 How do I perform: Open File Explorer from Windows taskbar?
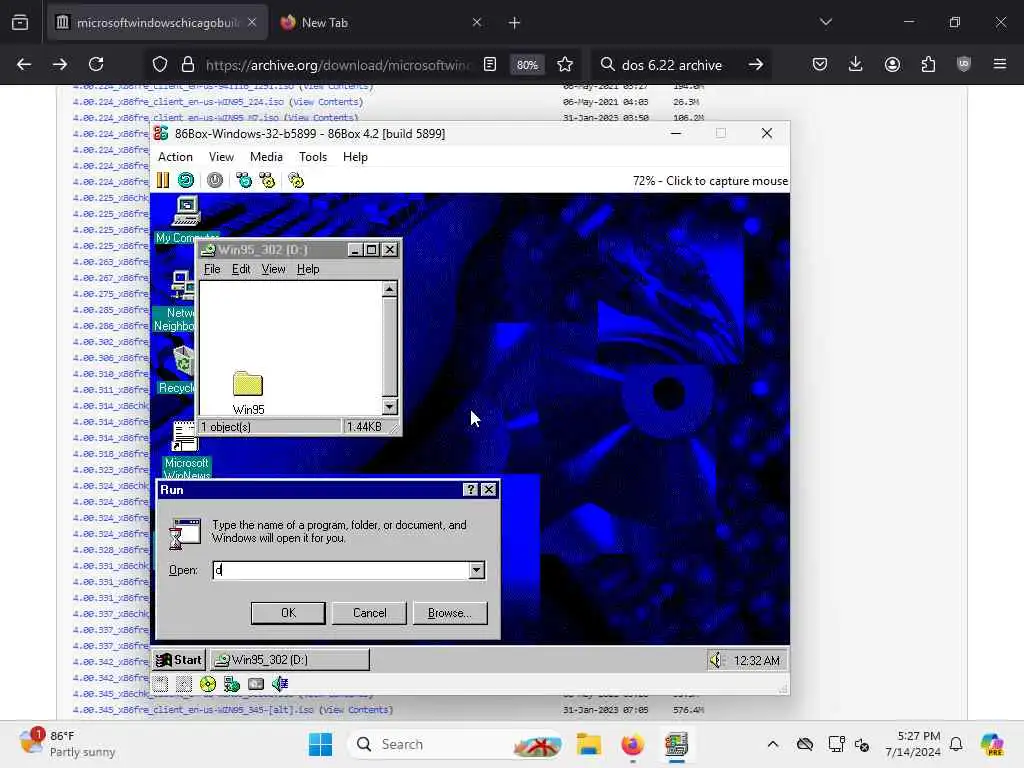588,744
